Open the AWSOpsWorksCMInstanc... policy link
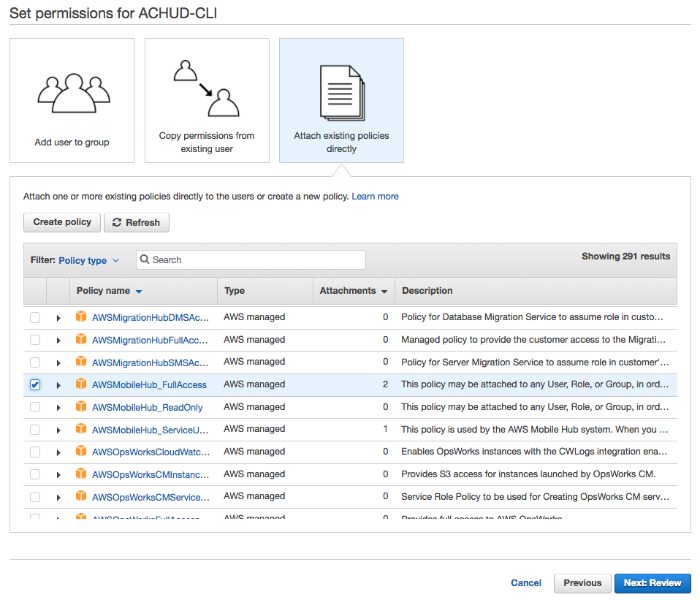Viewport: 700px width, 600px height. point(150,475)
